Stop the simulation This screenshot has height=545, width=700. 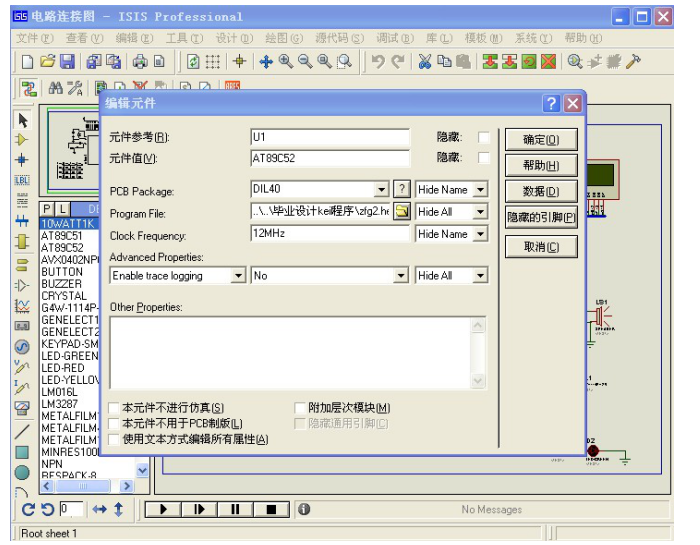(x=271, y=509)
